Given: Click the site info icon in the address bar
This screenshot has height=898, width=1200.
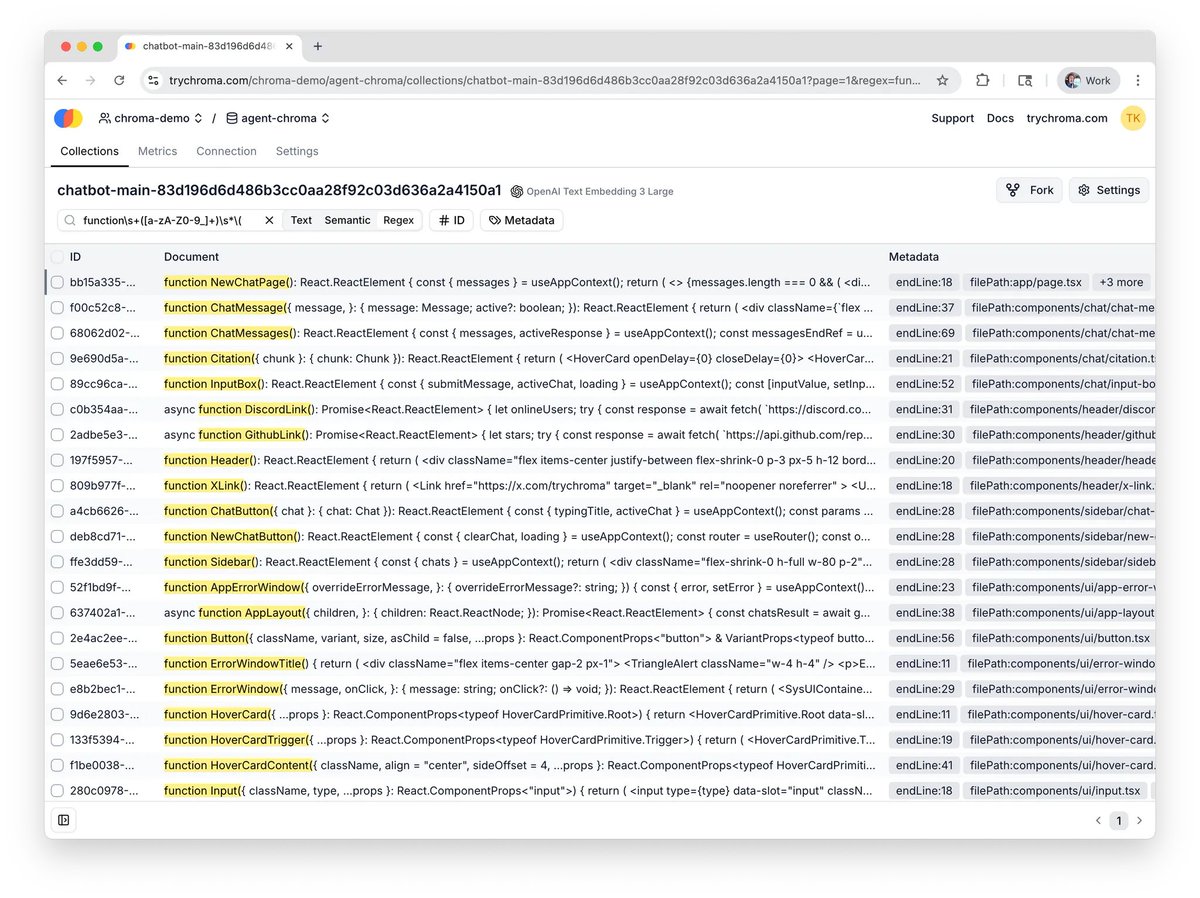Looking at the screenshot, I should [x=153, y=81].
